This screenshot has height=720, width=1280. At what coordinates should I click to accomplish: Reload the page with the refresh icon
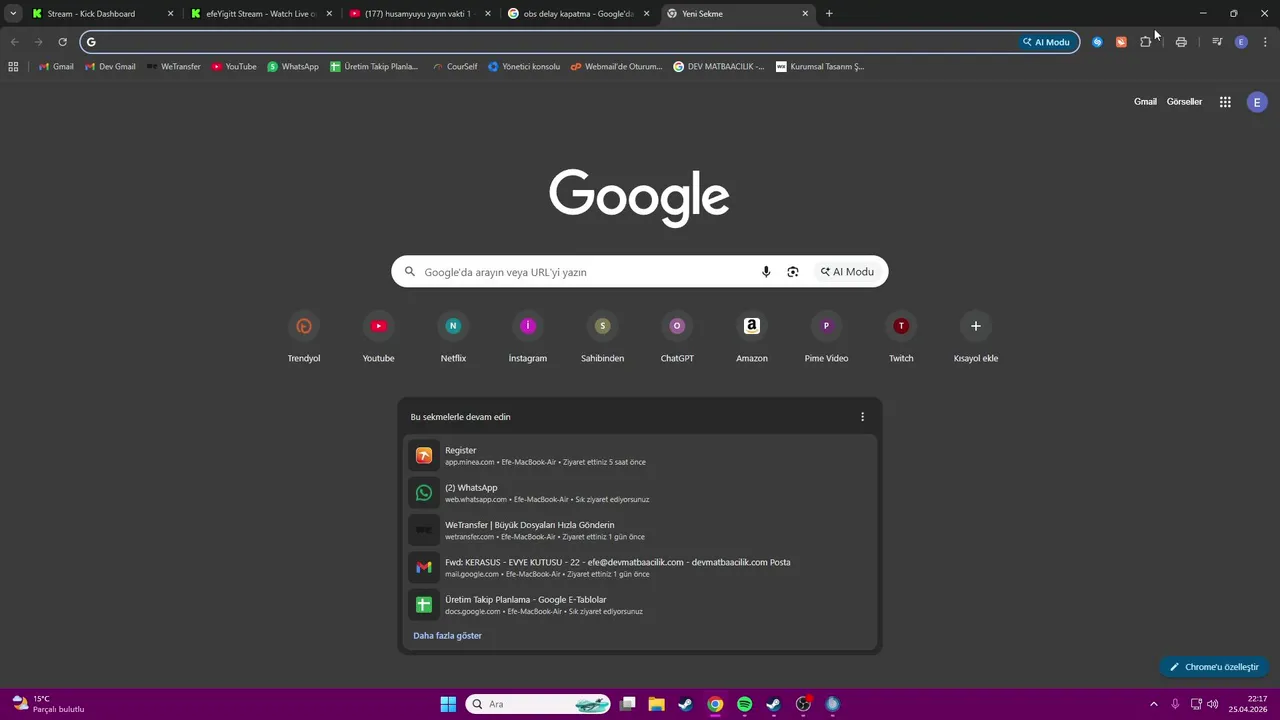(62, 42)
